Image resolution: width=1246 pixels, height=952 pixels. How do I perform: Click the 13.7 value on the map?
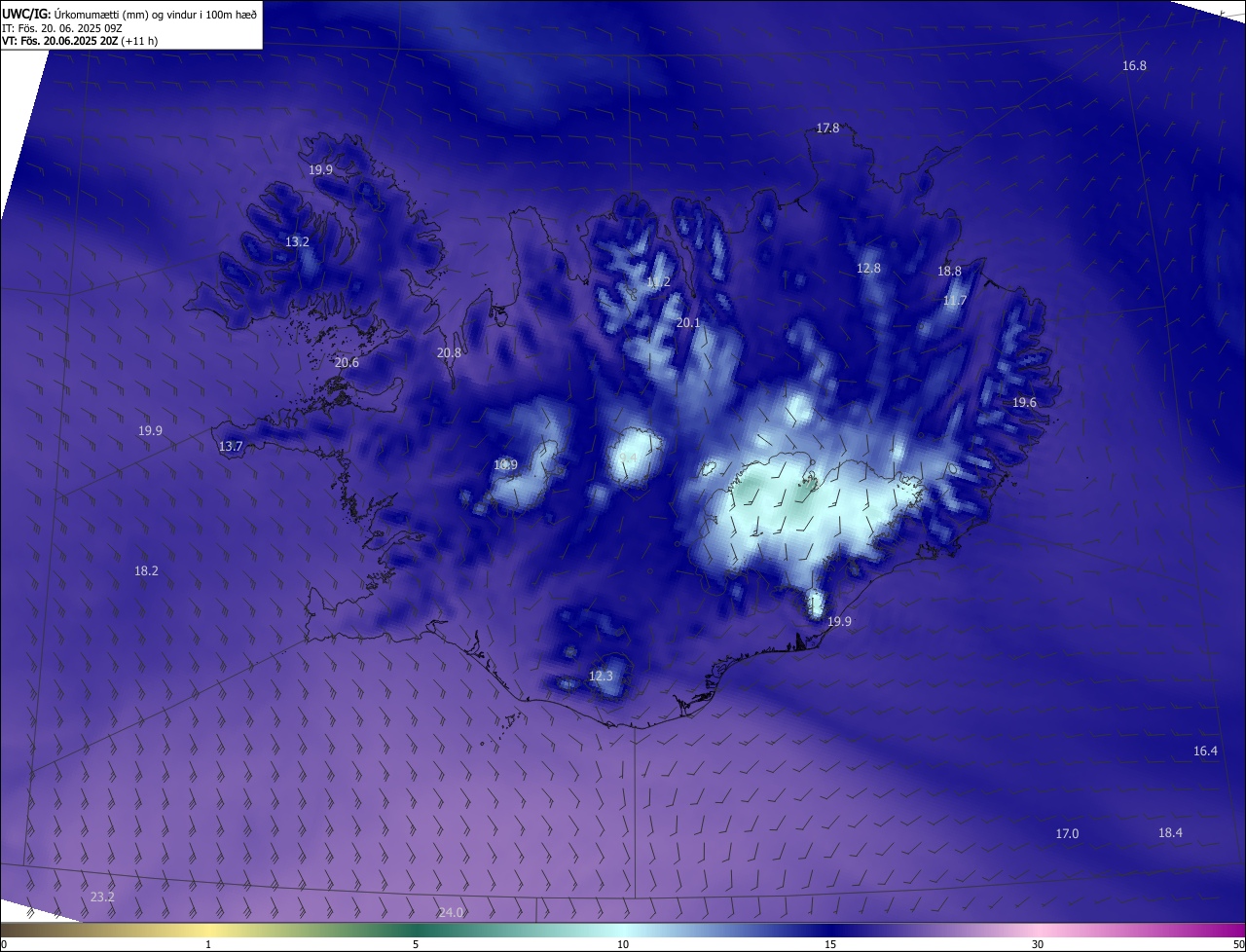pos(231,446)
